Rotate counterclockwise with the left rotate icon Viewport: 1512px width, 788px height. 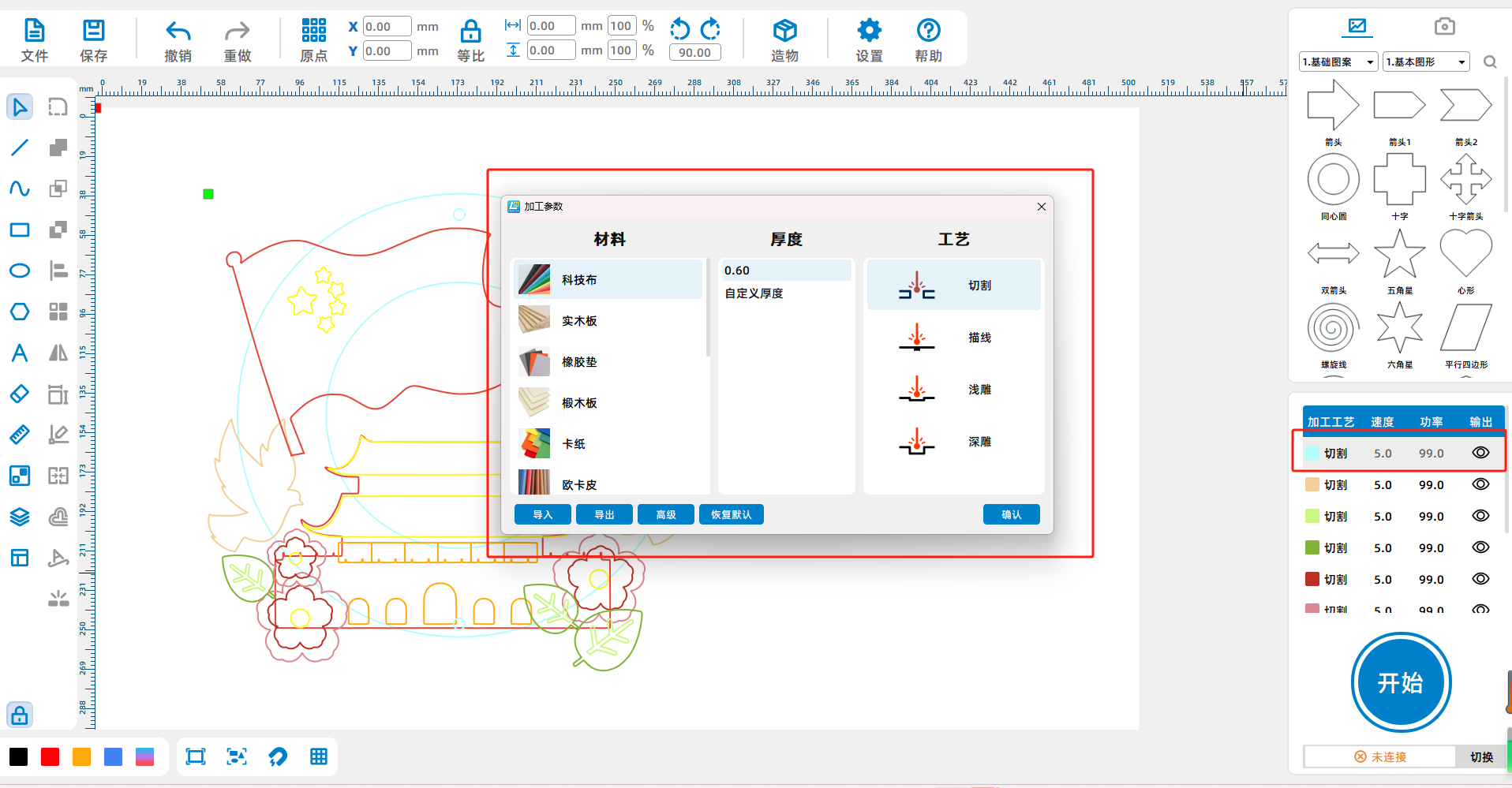coord(679,29)
